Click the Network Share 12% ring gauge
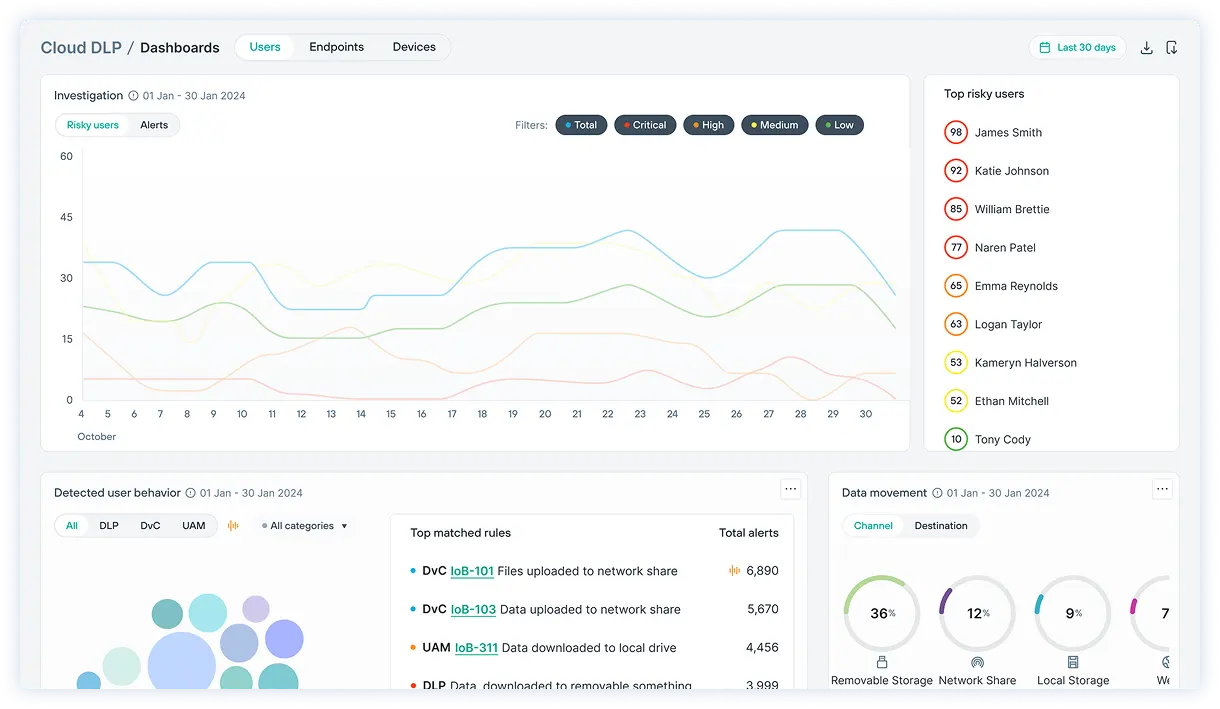 [977, 613]
